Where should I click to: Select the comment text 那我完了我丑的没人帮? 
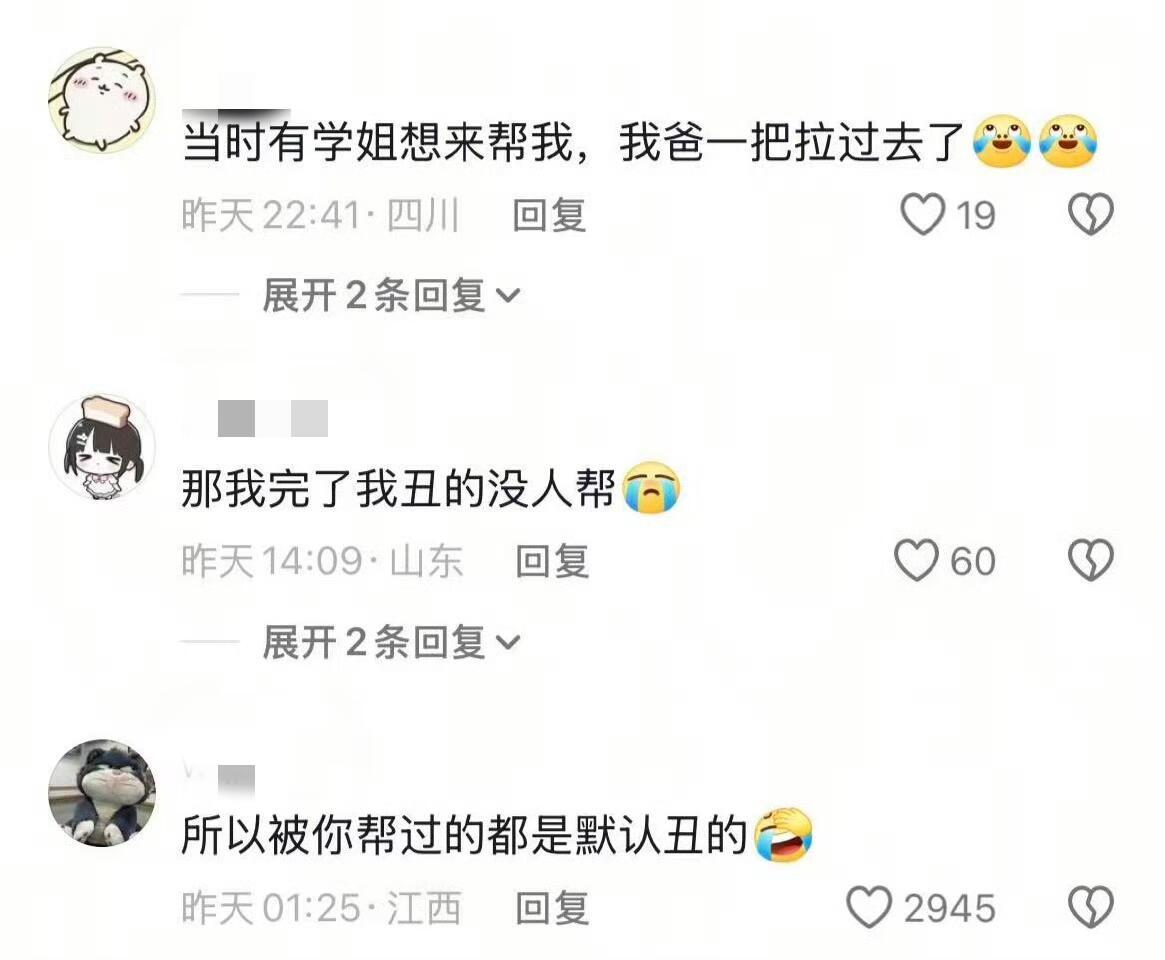(x=398, y=490)
